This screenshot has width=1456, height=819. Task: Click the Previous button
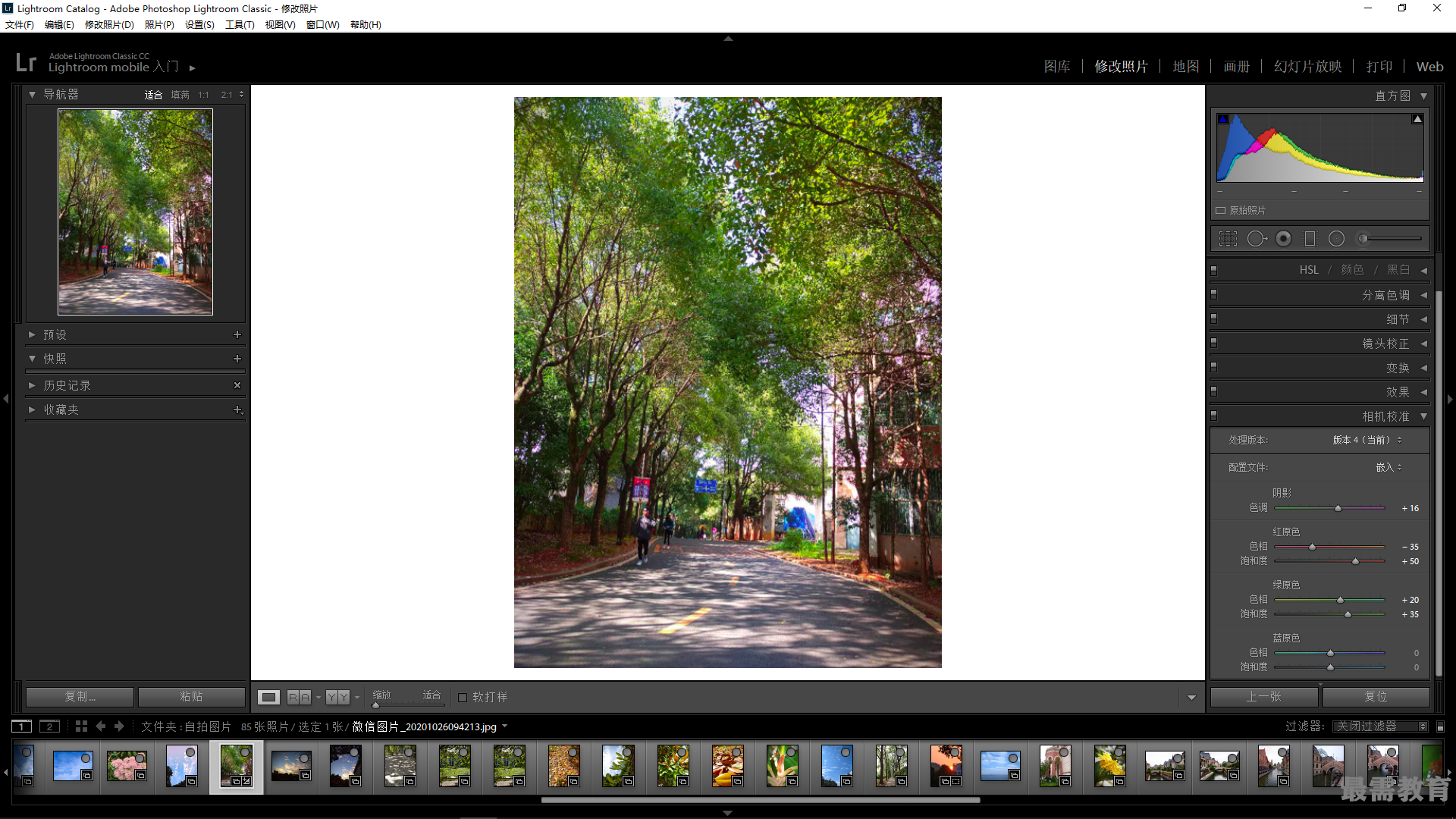[x=1263, y=697]
